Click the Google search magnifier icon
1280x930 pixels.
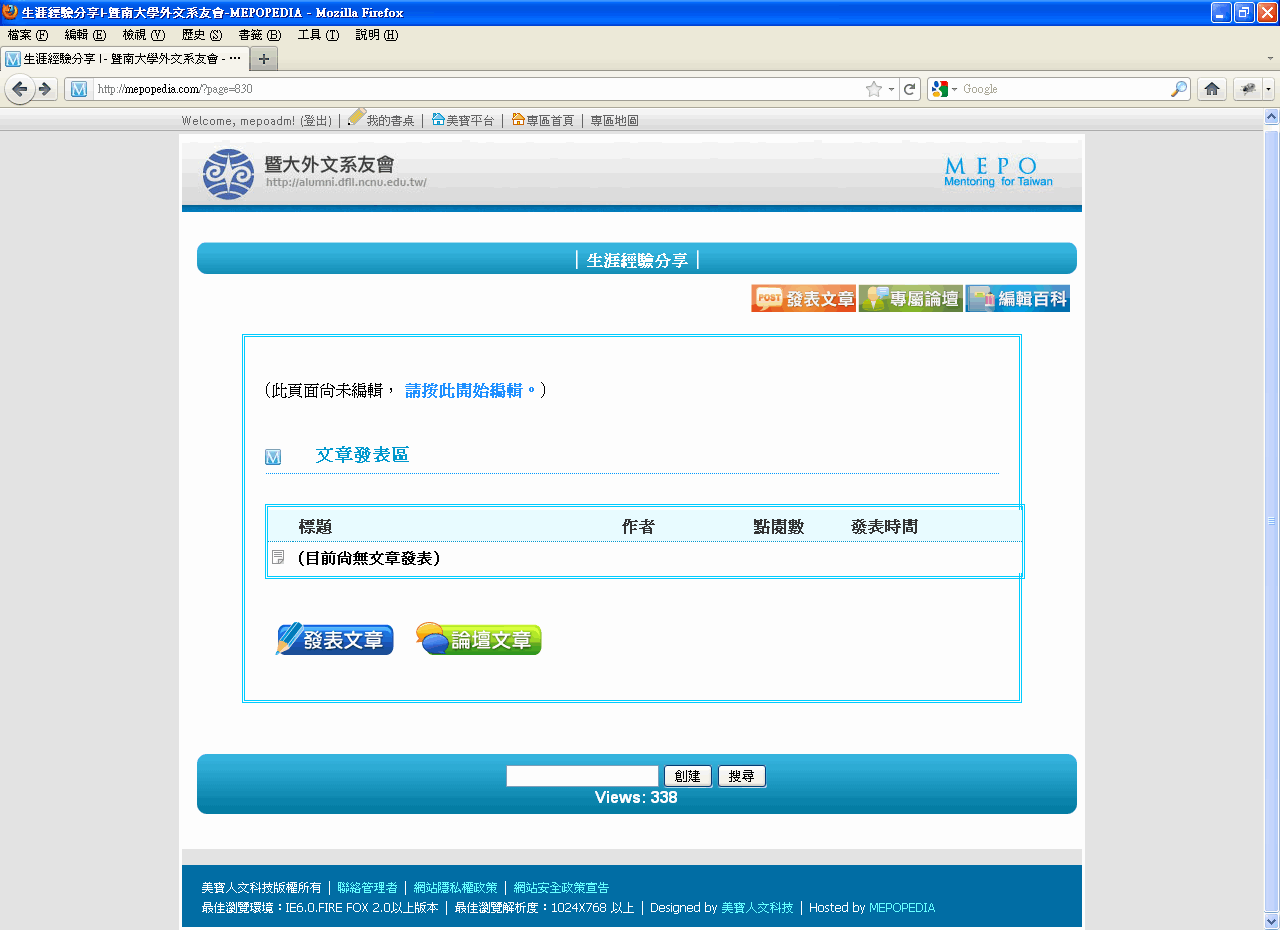(1179, 89)
